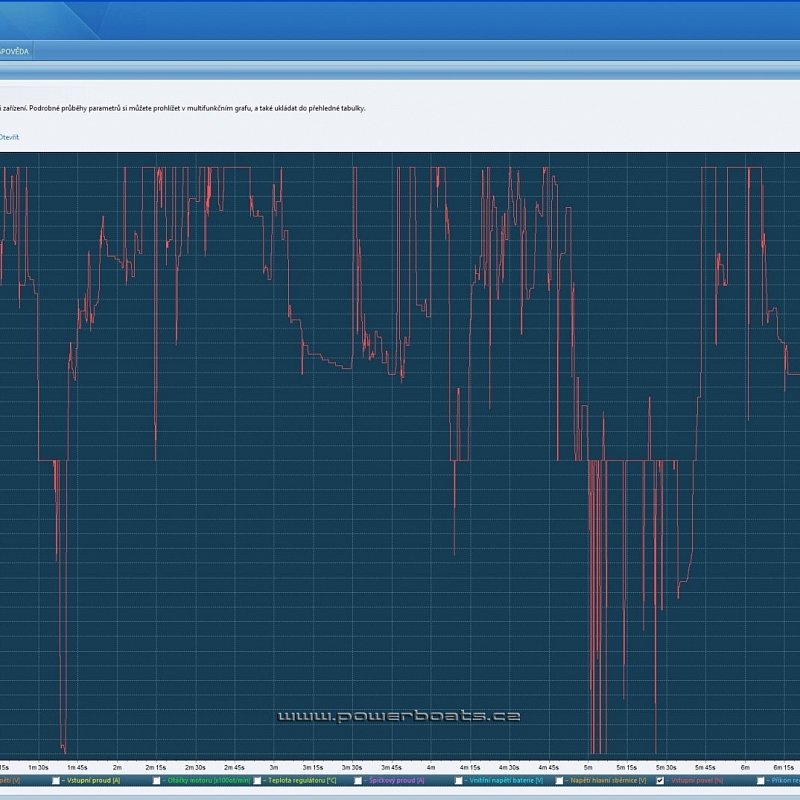
Task: Open the NÁPOVĚDA menu
Action: 15,51
